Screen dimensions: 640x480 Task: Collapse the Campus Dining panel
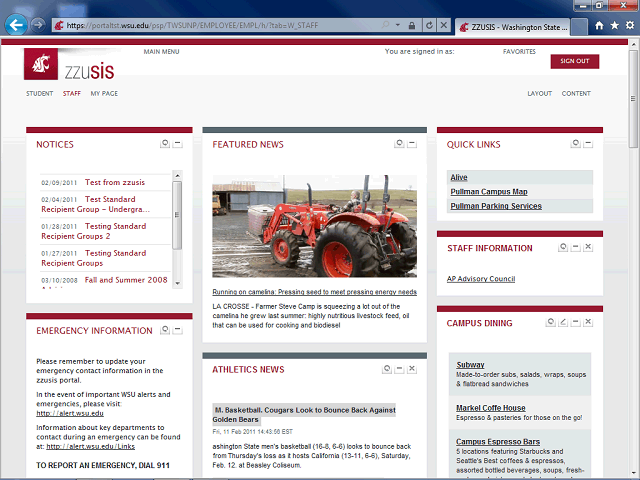pos(575,322)
